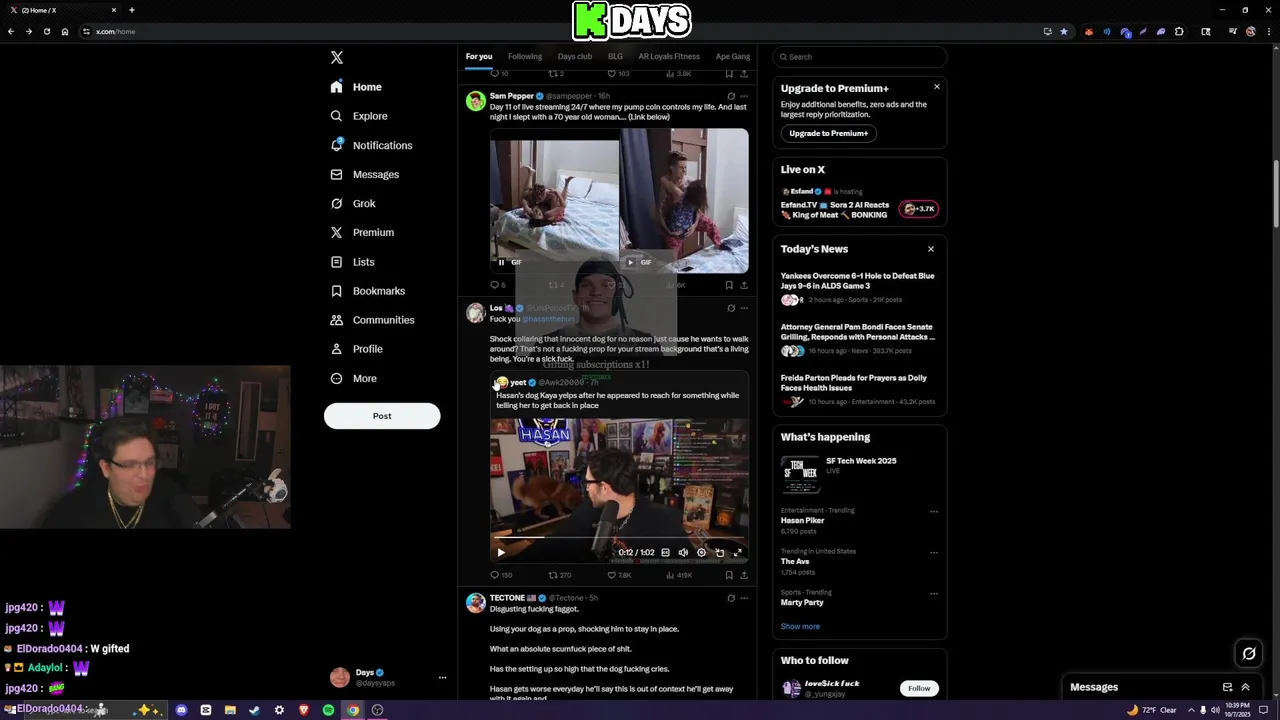Mute the Hasan video audio

tap(683, 552)
